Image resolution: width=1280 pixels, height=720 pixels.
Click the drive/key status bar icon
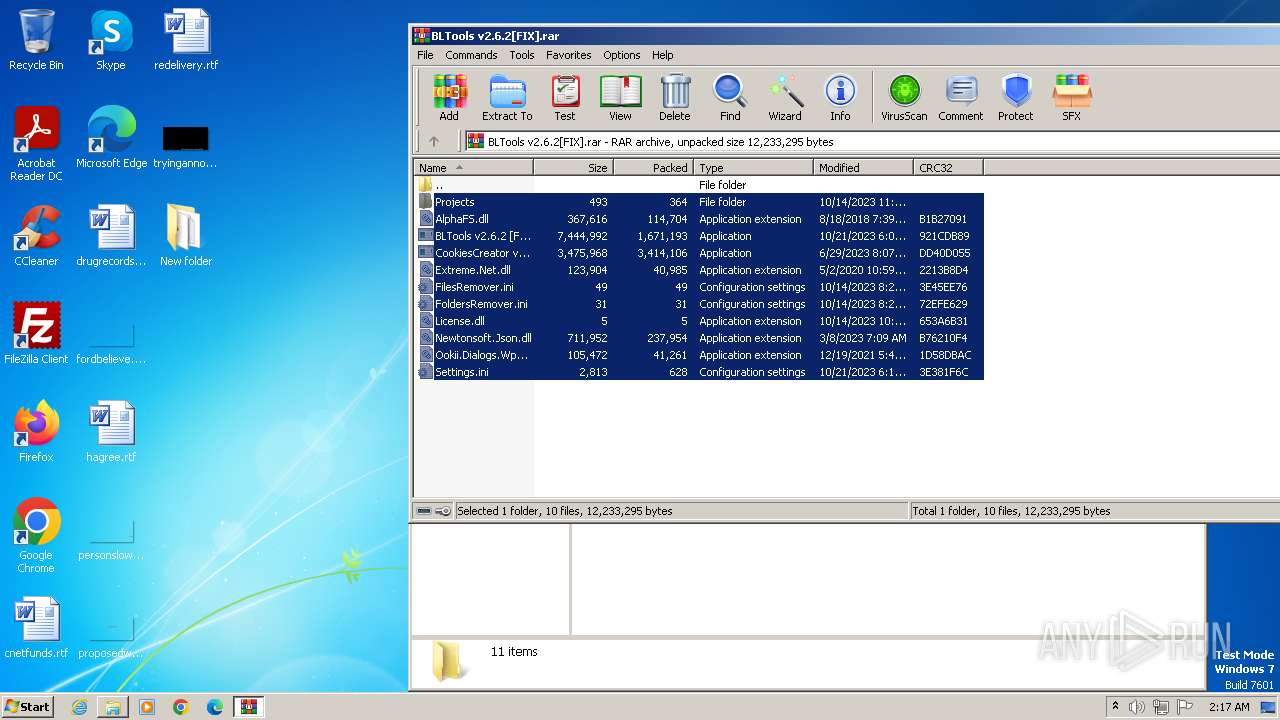(x=433, y=511)
